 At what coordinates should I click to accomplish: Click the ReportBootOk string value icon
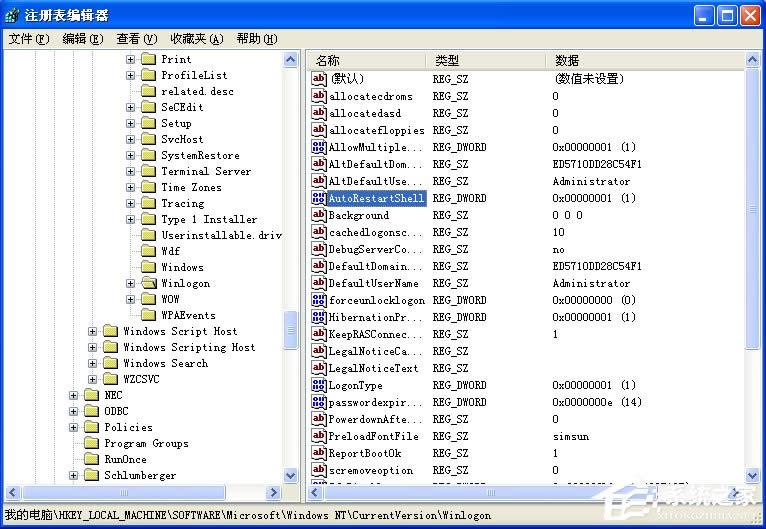(319, 453)
